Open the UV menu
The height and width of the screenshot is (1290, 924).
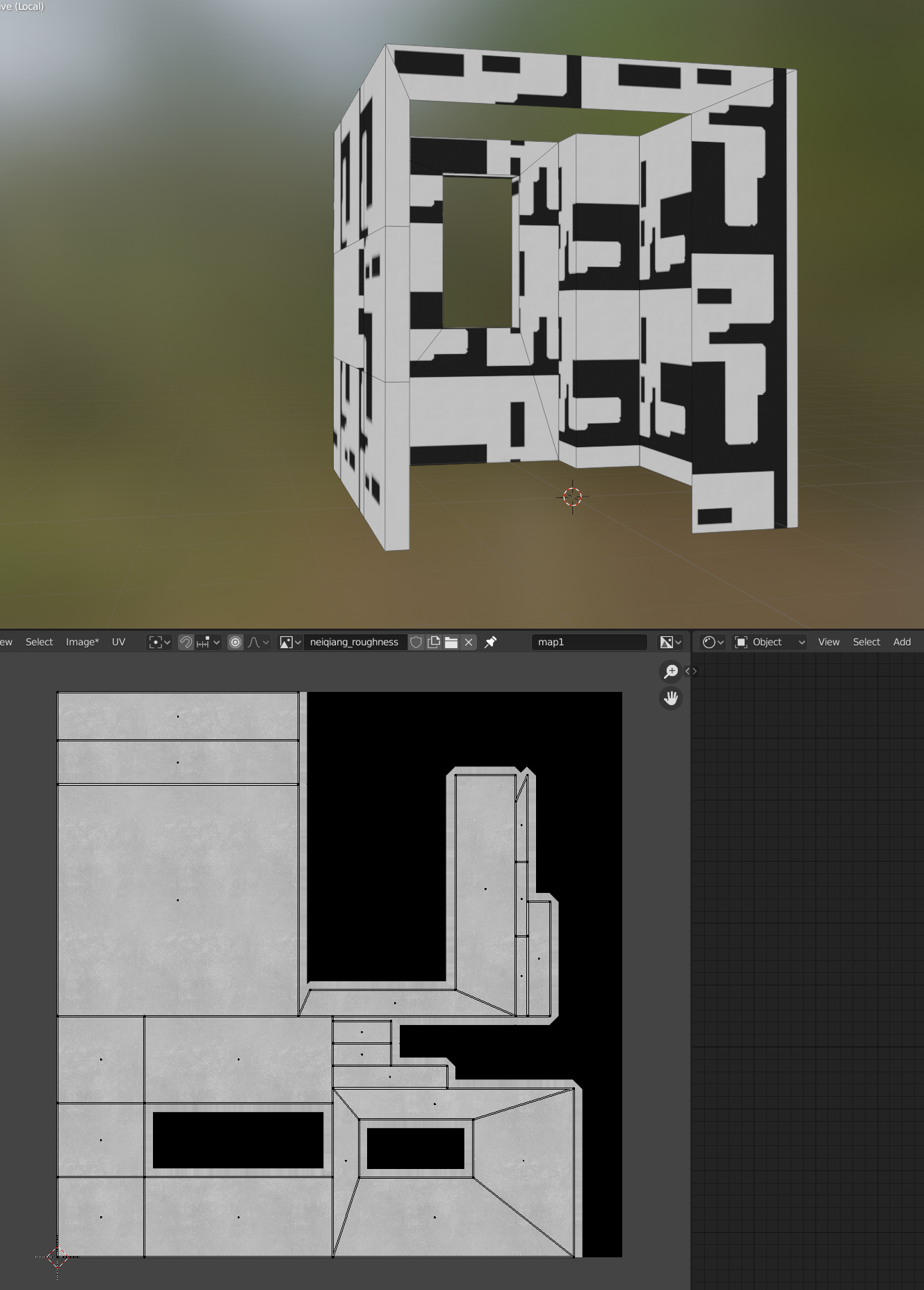[x=118, y=642]
